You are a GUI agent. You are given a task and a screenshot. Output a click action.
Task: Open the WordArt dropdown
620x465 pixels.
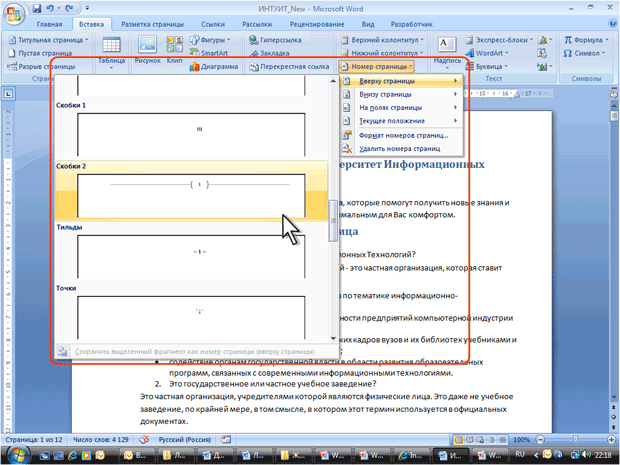pyautogui.click(x=487, y=53)
